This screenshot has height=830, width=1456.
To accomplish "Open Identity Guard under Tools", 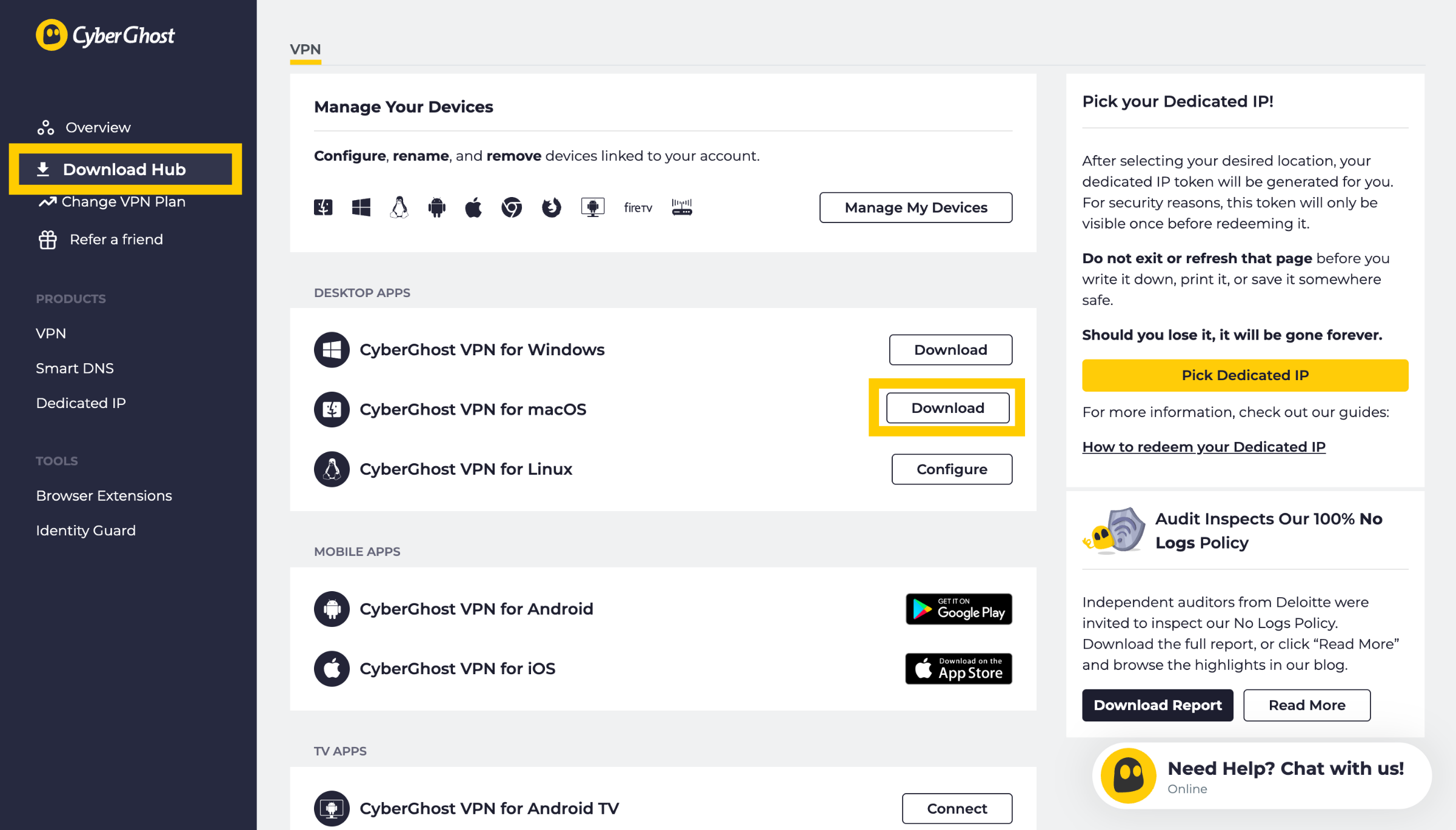I will (x=85, y=530).
